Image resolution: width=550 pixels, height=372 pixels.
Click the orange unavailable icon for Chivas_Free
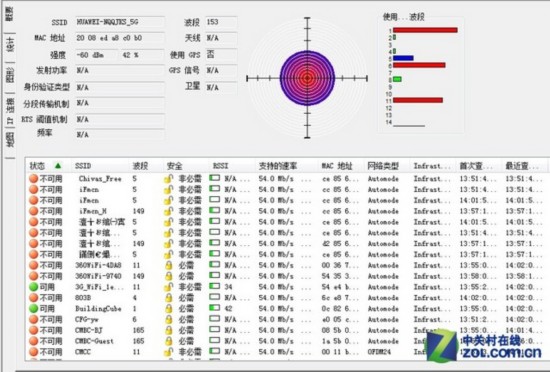[x=33, y=178]
